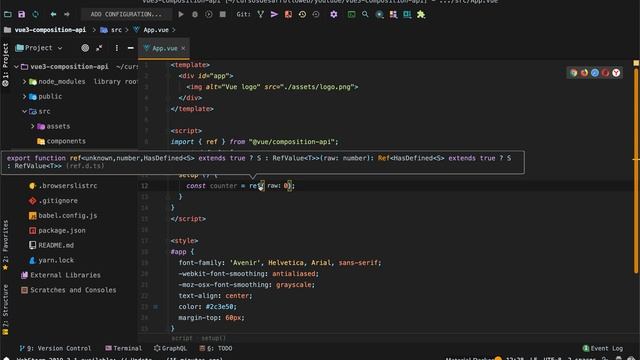
Task: Open preview in Safari browser icon
Action: coord(595,73)
